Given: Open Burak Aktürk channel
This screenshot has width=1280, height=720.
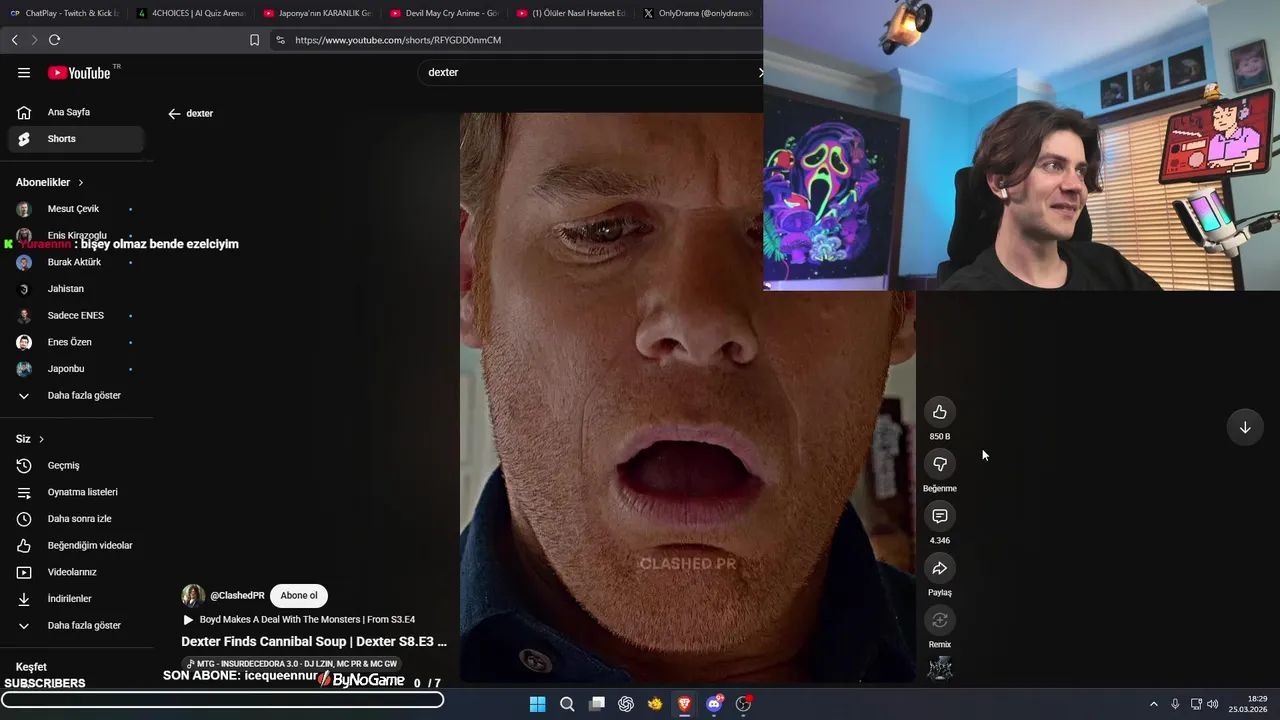Looking at the screenshot, I should [77, 262].
